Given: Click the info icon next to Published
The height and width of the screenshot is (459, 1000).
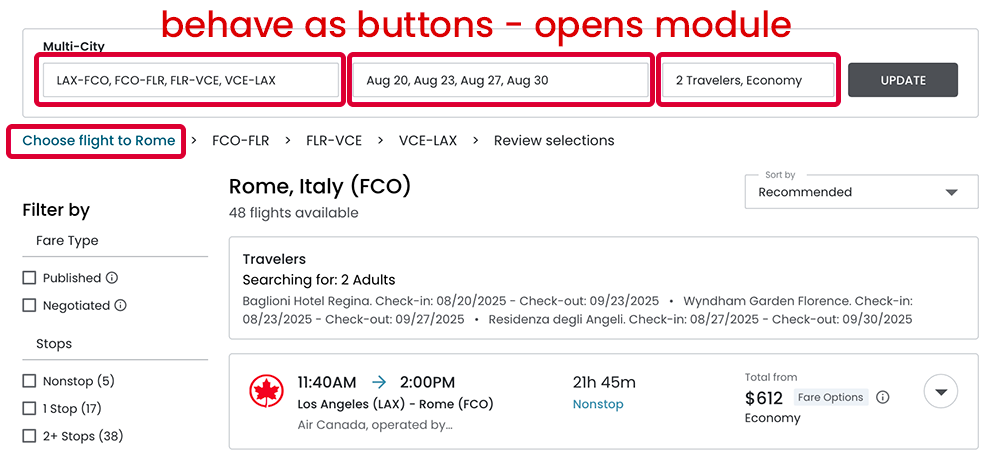Looking at the screenshot, I should (x=112, y=278).
